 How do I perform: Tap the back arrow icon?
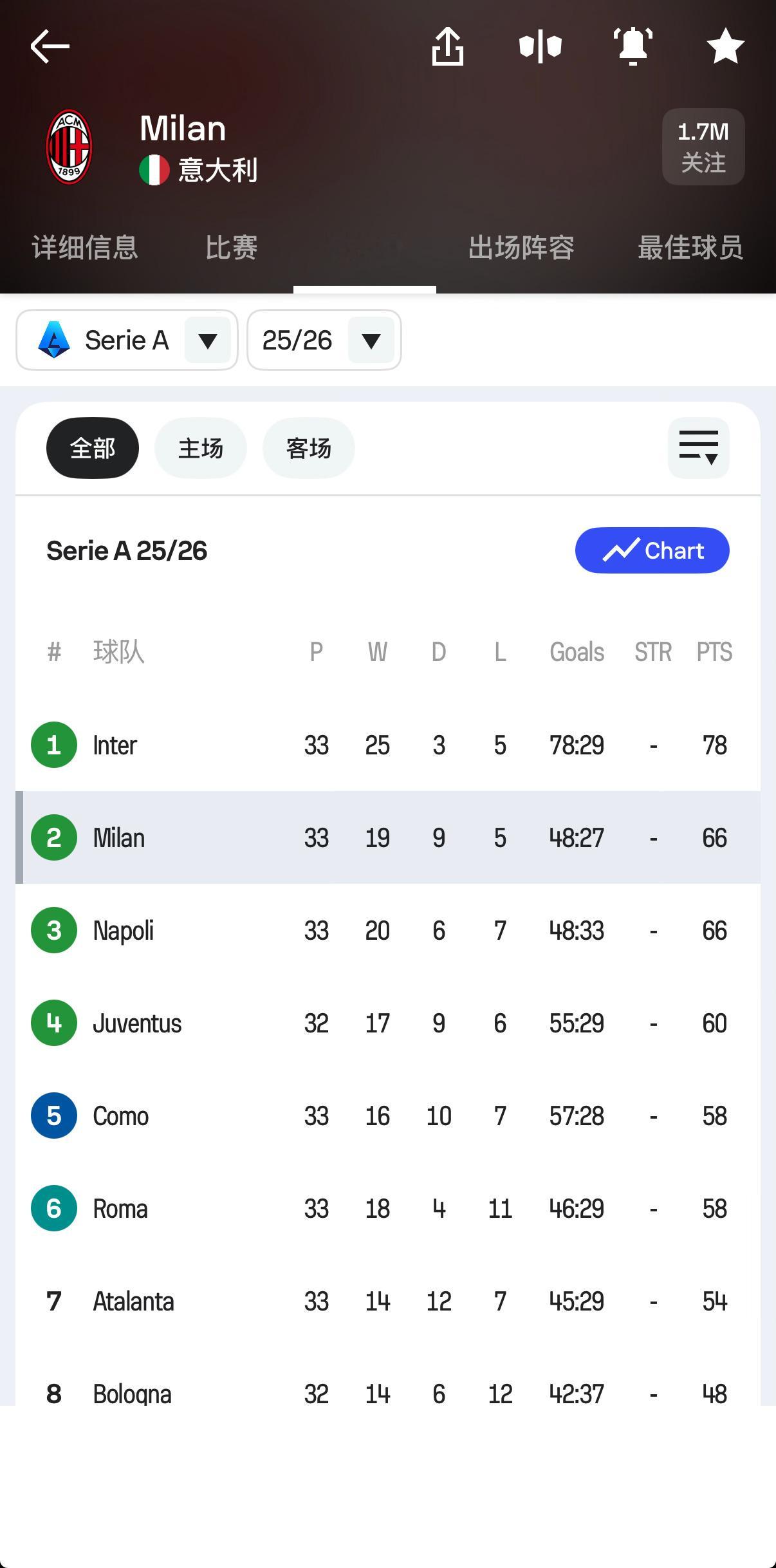tap(50, 46)
